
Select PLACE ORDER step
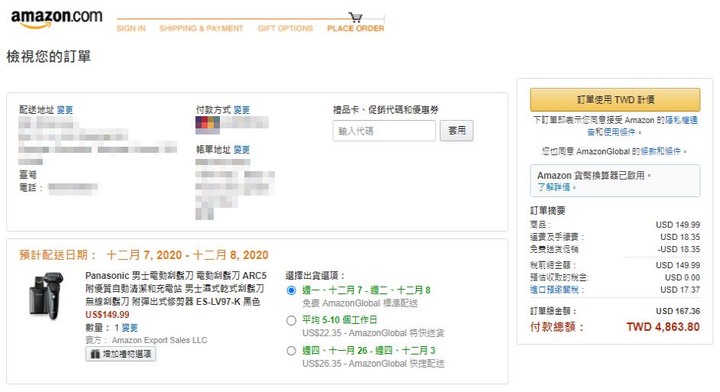pos(355,28)
